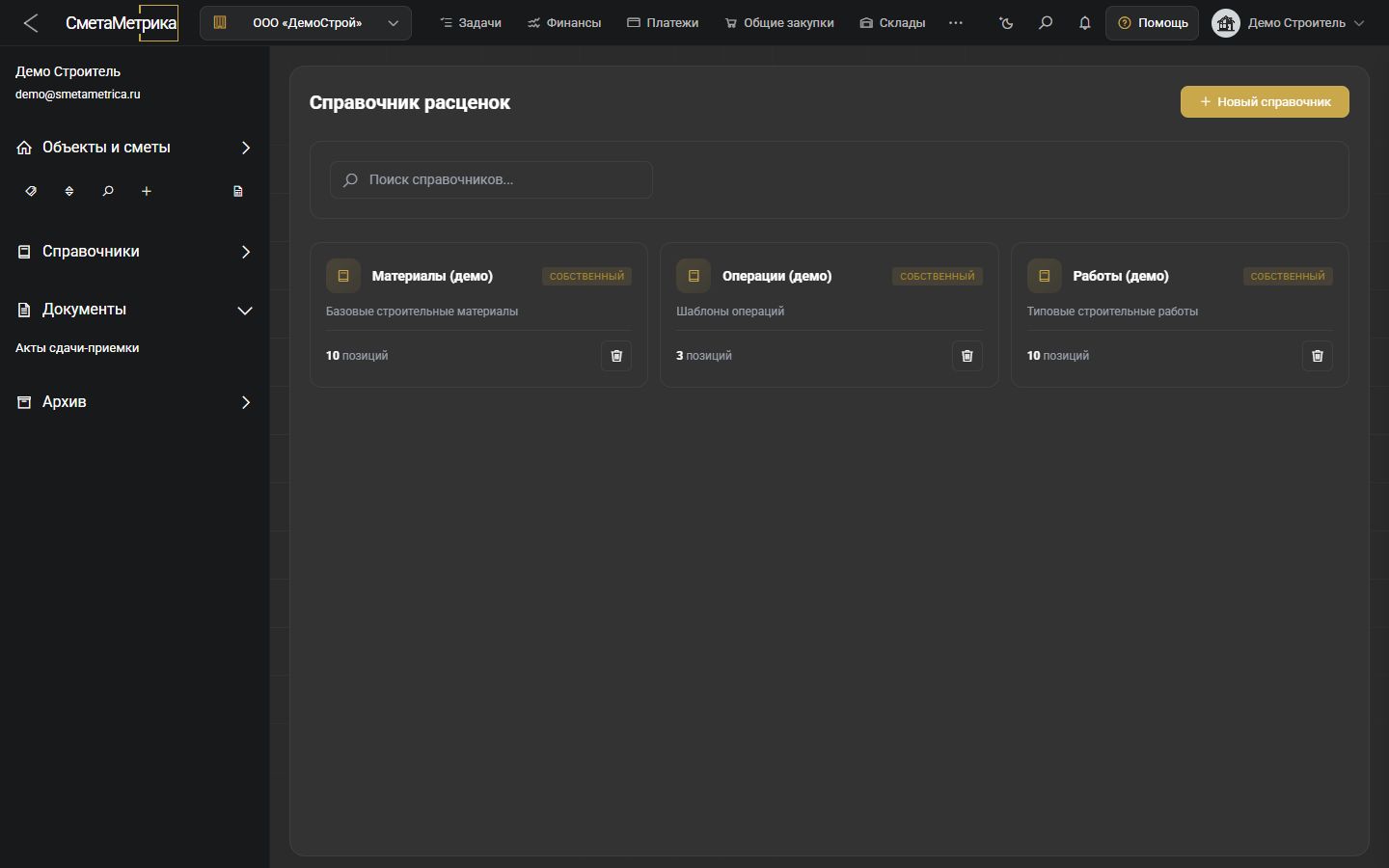The image size is (1389, 868).
Task: Toggle dark mode with the moon icon
Action: click(1006, 22)
